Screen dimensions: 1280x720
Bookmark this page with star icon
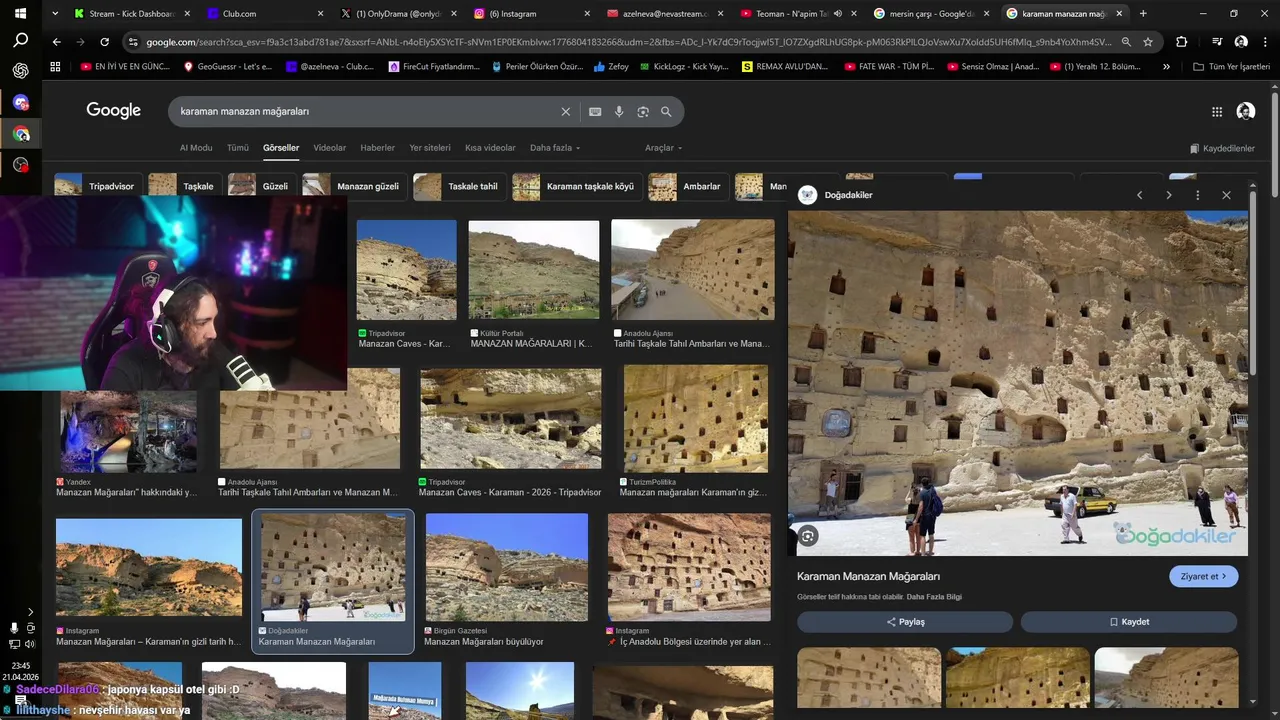point(1148,42)
